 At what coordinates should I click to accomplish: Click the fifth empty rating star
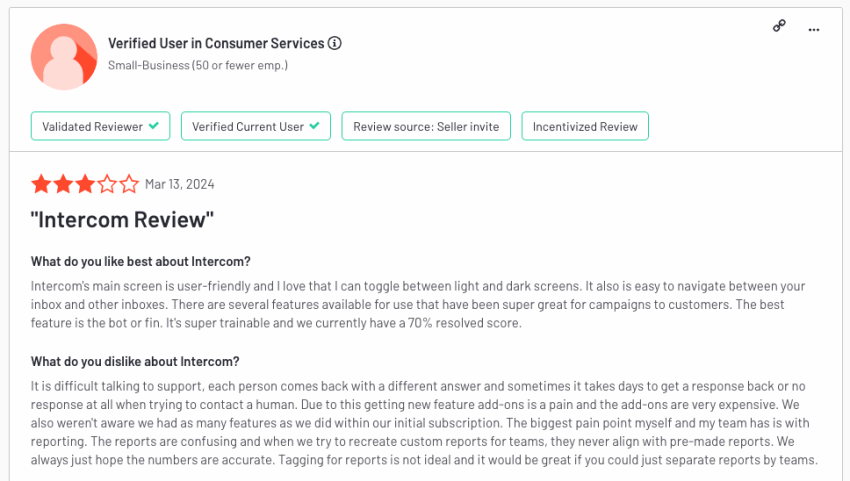(x=129, y=184)
